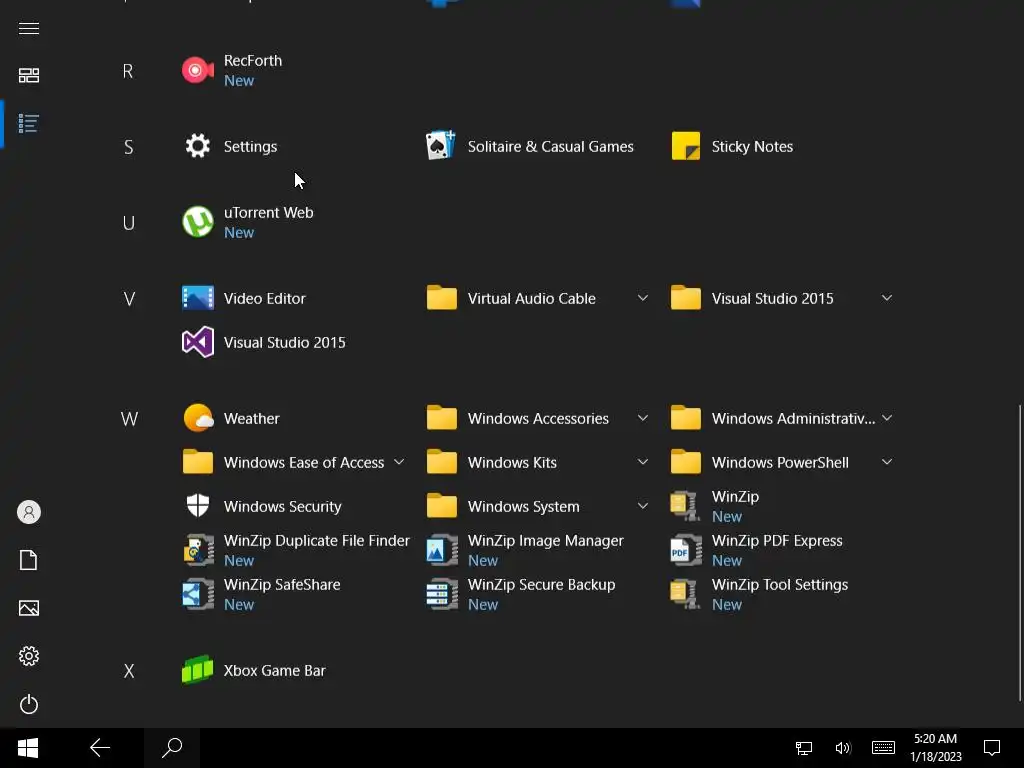Click the letter W header
The image size is (1024, 768).
click(x=129, y=419)
